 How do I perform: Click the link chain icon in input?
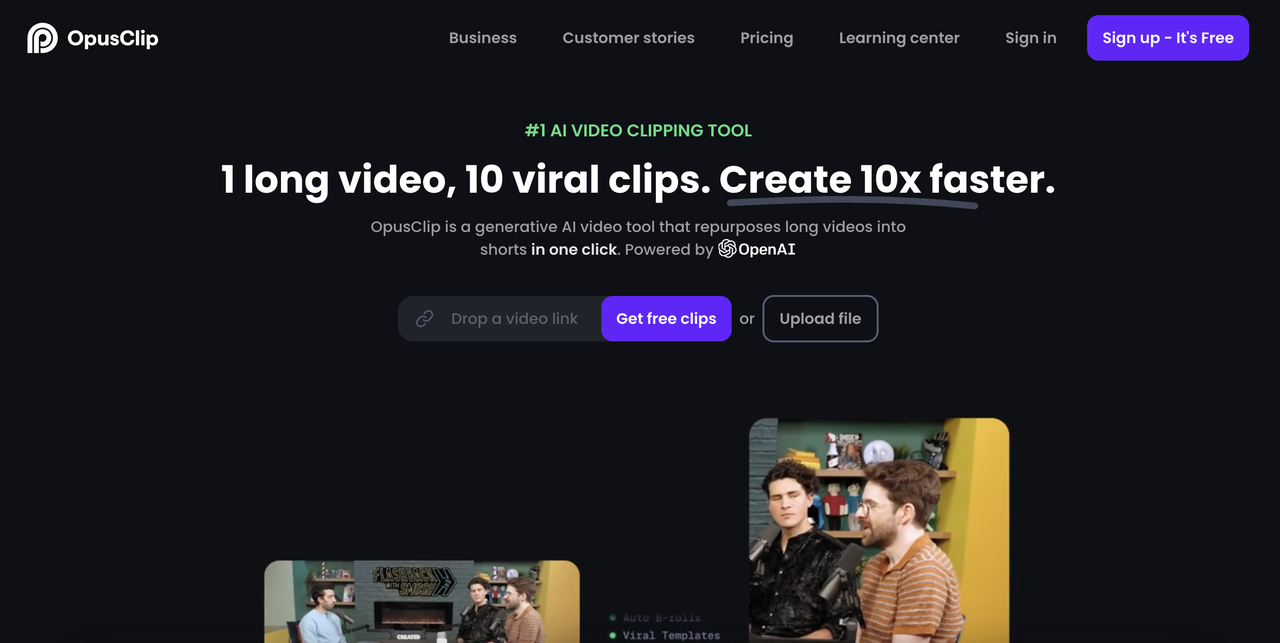(424, 319)
